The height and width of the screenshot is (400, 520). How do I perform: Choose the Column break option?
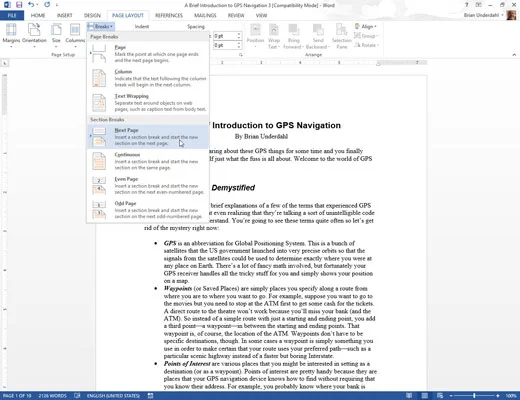click(148, 78)
